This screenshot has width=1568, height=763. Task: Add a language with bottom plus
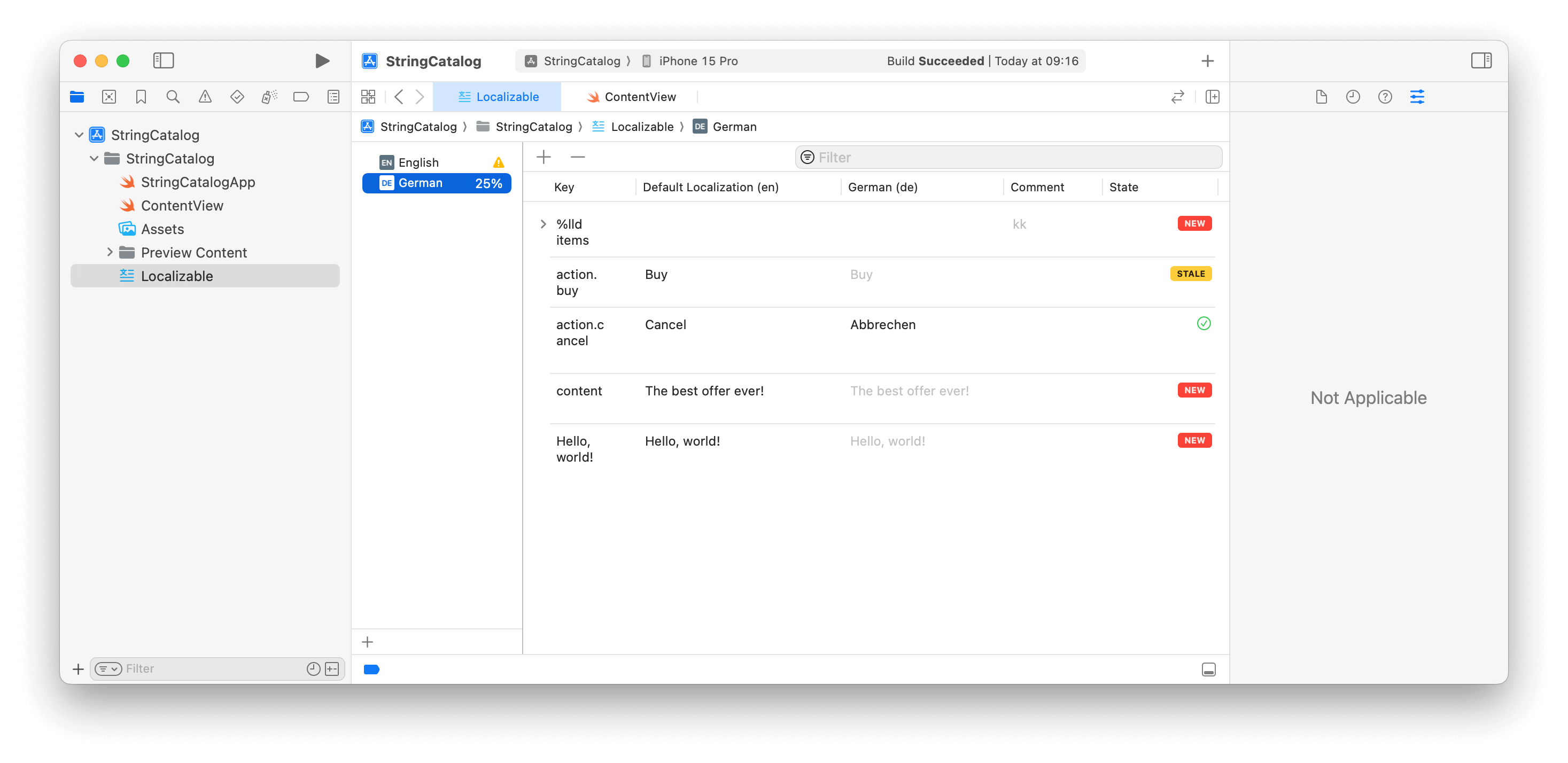pos(367,641)
